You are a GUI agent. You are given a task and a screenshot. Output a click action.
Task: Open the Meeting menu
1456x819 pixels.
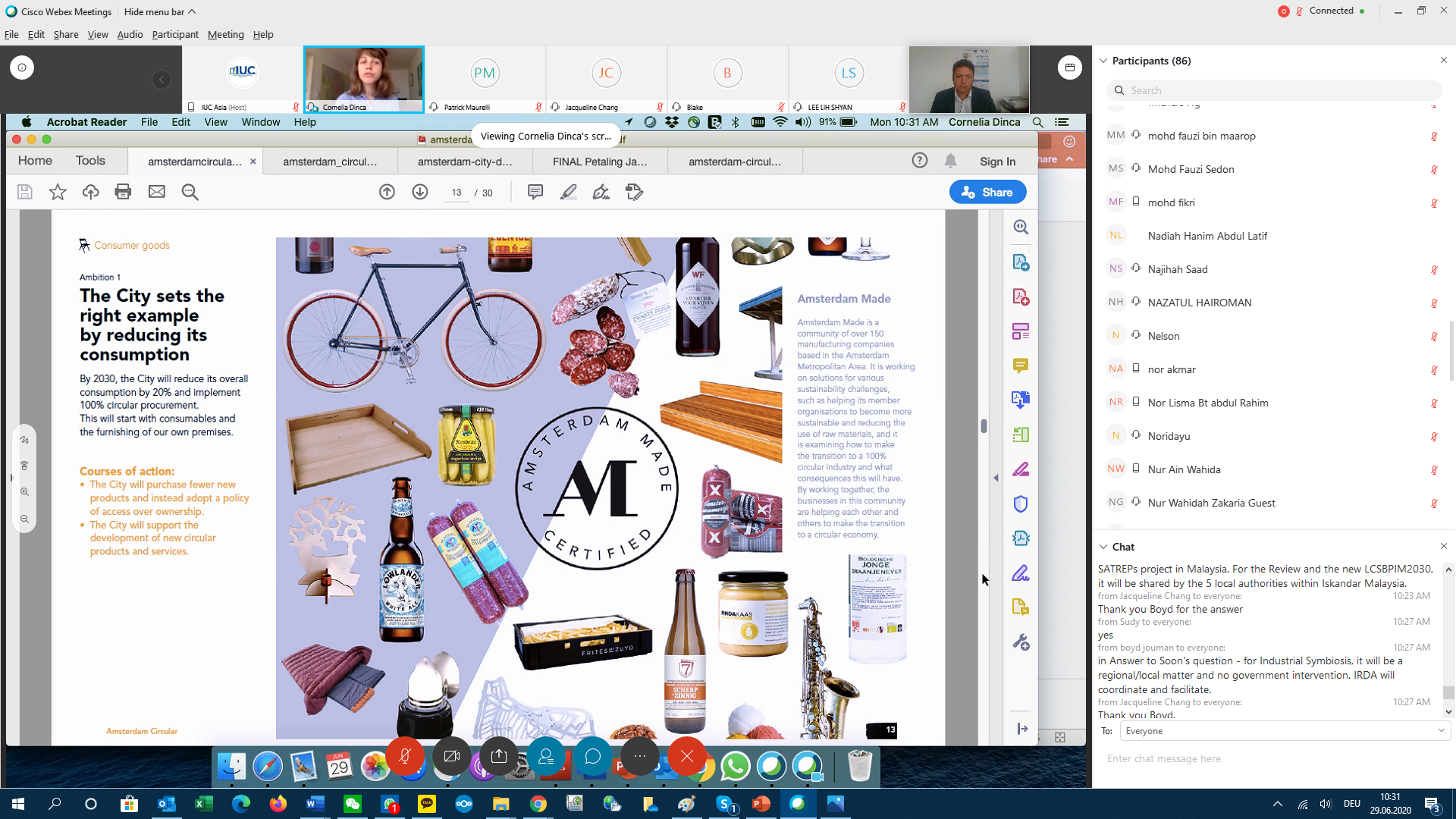click(x=225, y=35)
